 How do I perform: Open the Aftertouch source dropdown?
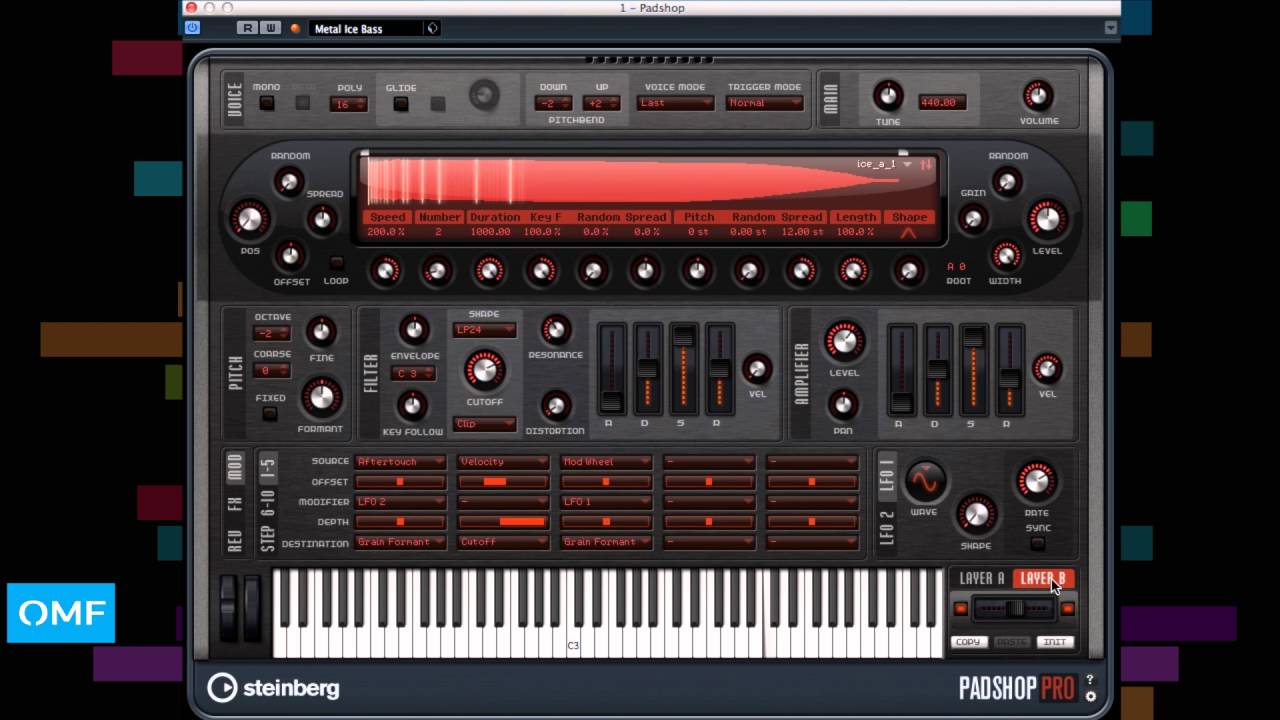(x=400, y=461)
